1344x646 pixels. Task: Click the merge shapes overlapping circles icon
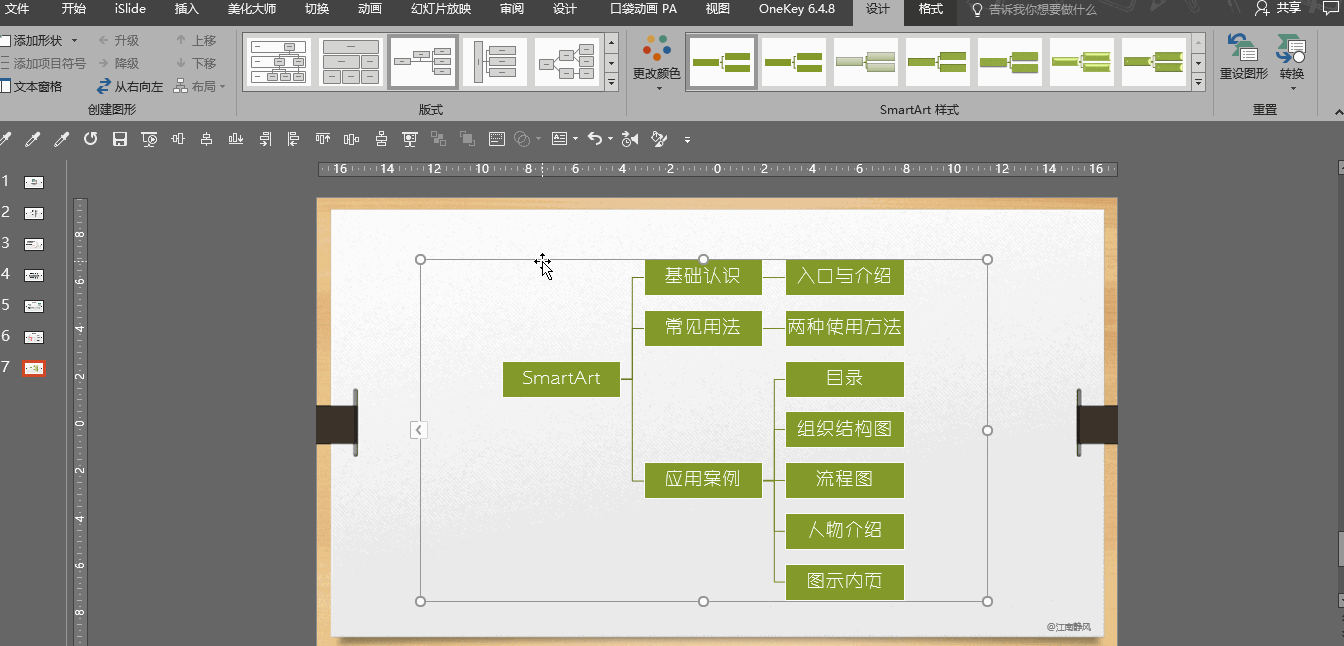click(x=521, y=139)
